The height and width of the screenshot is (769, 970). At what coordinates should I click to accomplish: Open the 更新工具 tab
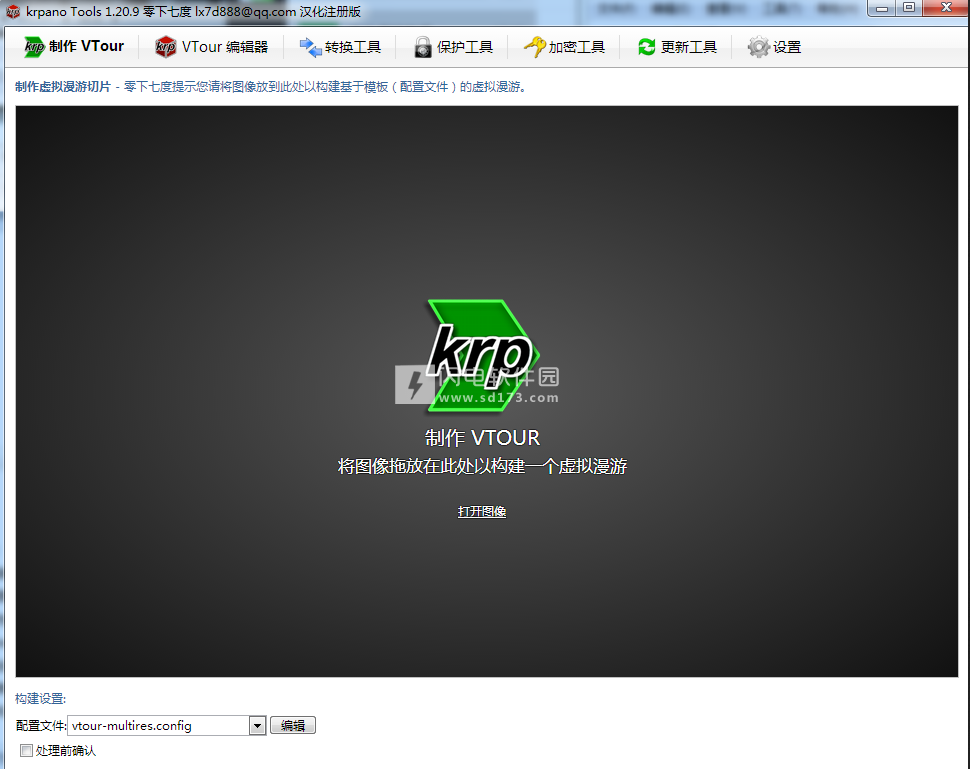tap(677, 47)
